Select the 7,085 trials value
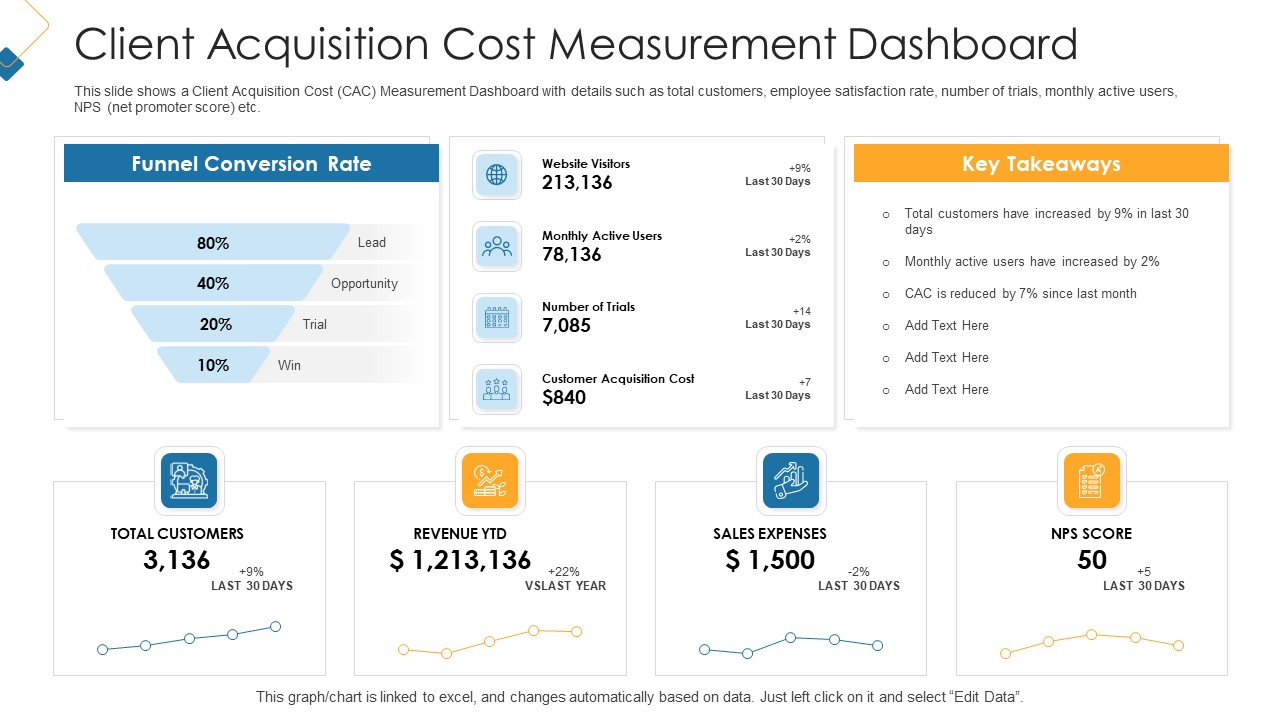 point(566,326)
